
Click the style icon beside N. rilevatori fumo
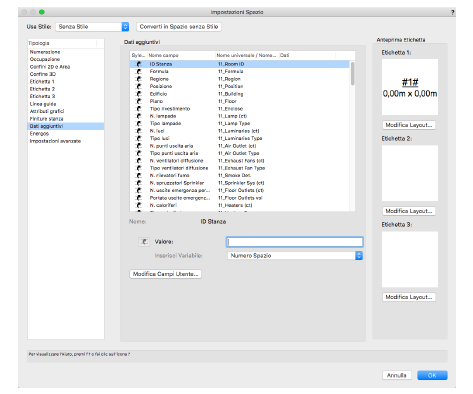139,175
